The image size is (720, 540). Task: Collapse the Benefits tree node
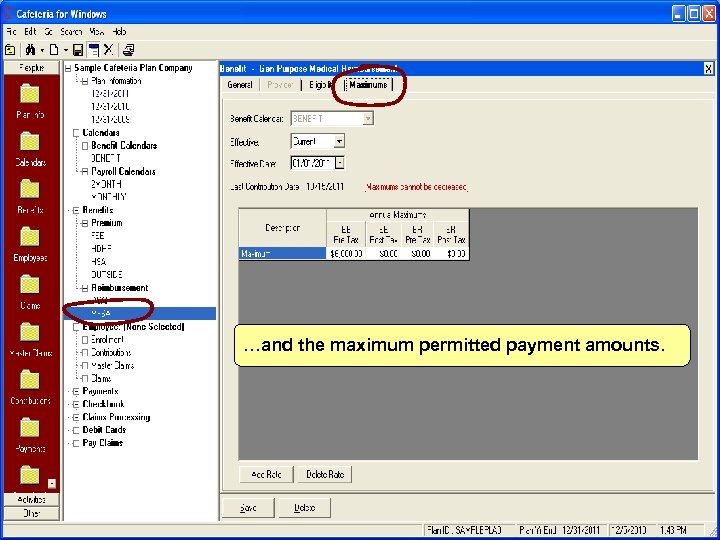pyautogui.click(x=76, y=210)
